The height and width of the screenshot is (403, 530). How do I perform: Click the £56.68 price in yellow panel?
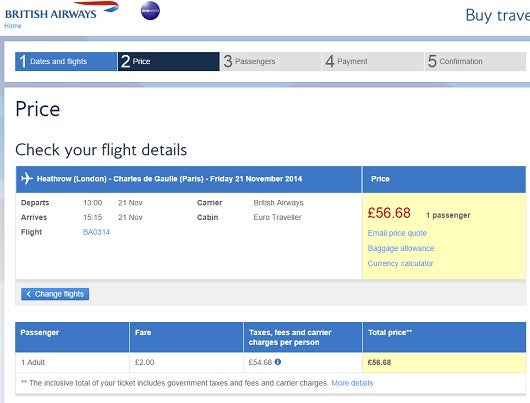(389, 213)
